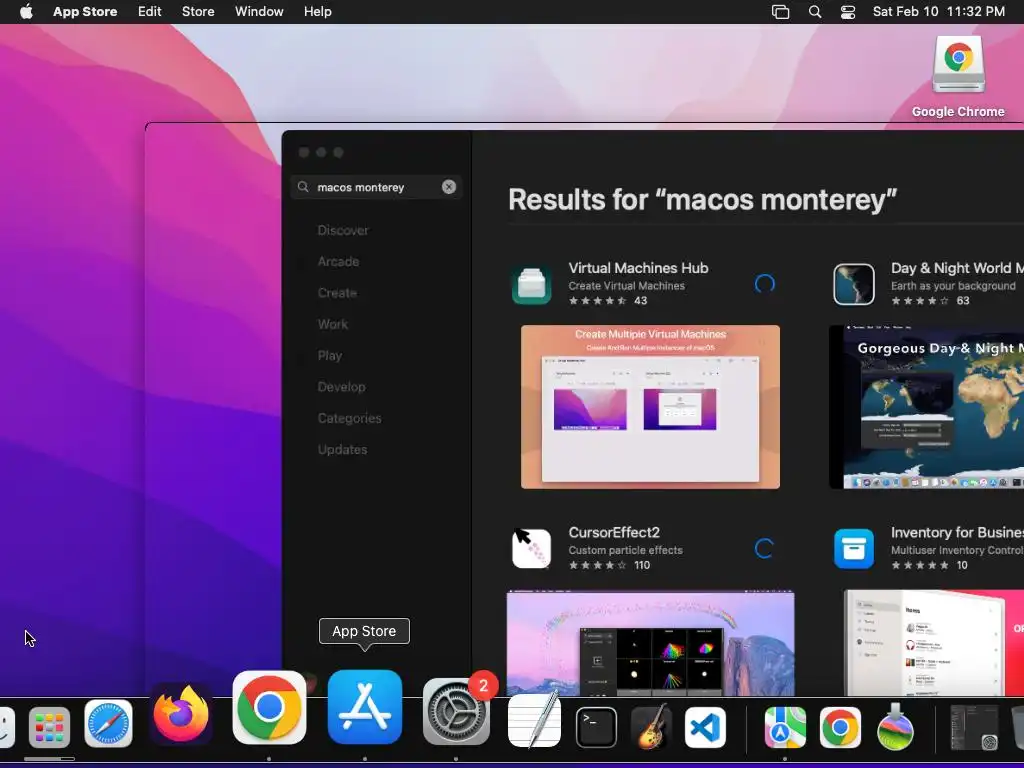
Task: Show date and time Sat Feb 10
Action: 938,12
